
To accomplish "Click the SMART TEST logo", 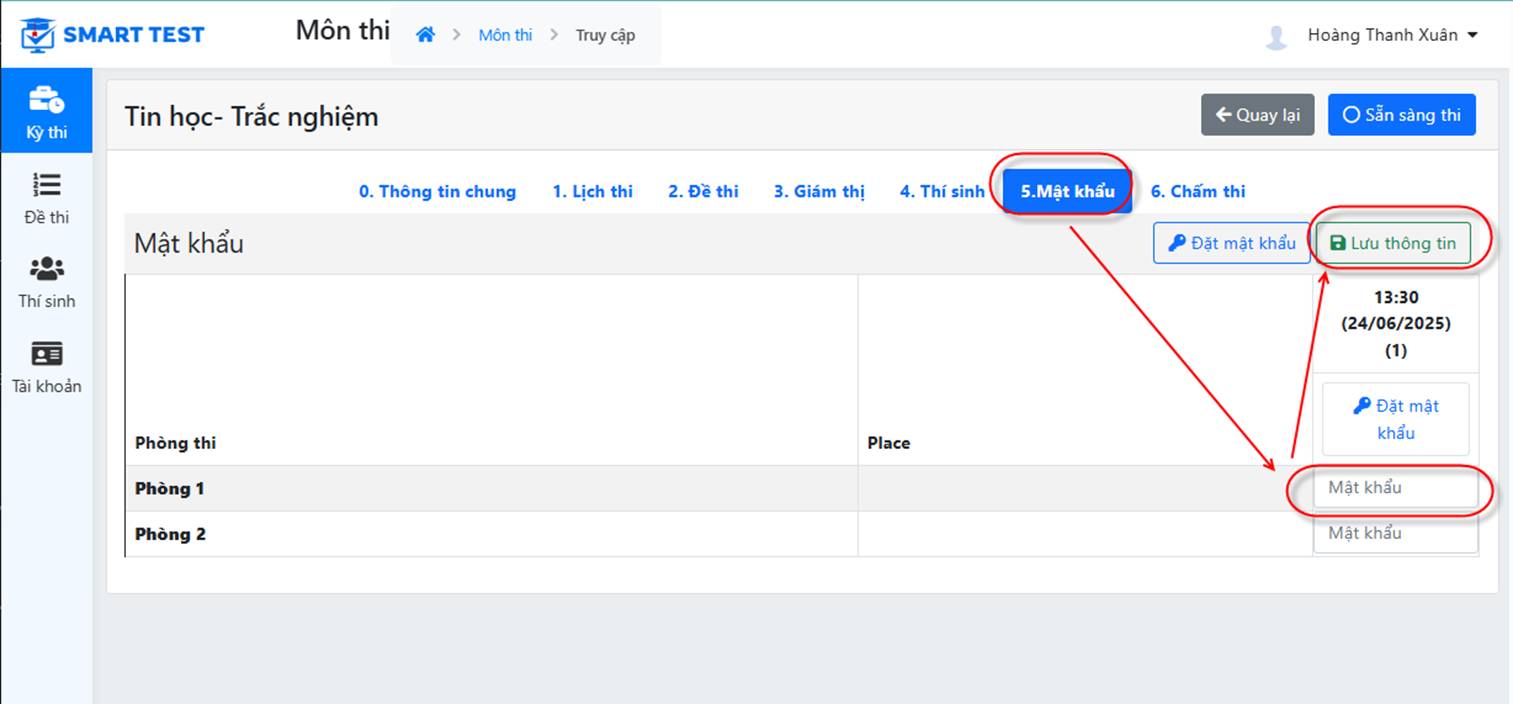I will click(x=112, y=35).
